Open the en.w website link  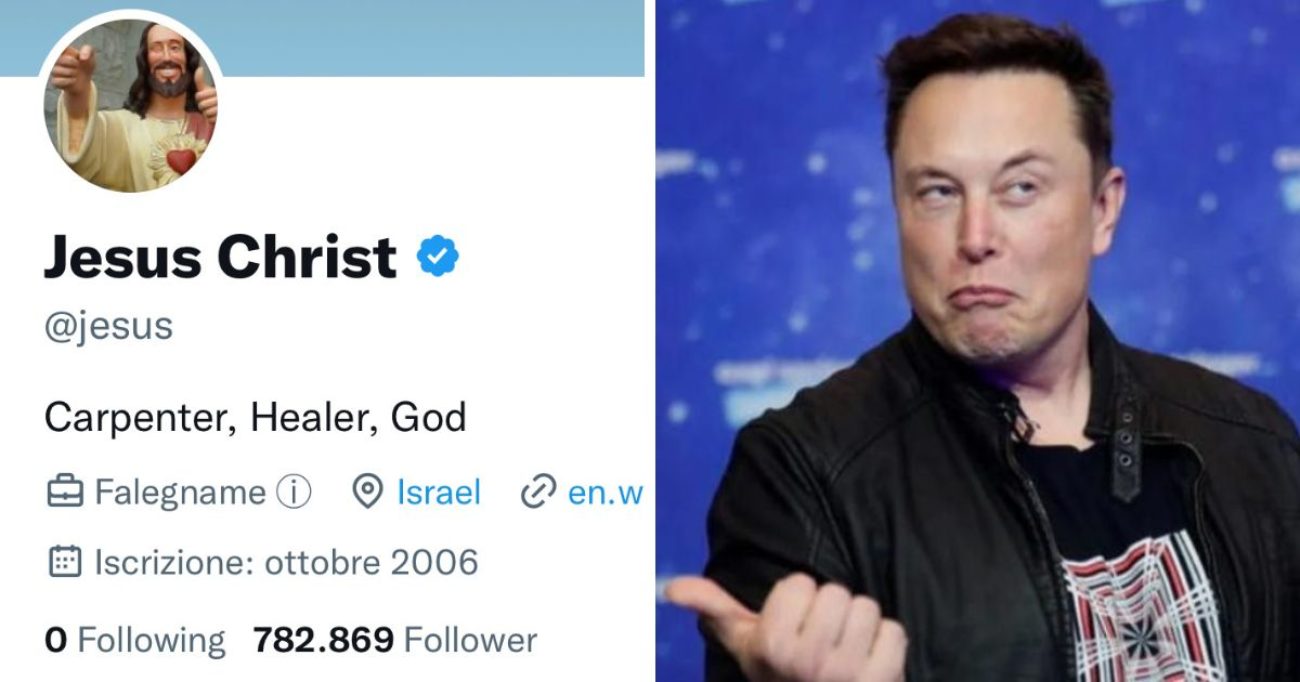pos(605,492)
